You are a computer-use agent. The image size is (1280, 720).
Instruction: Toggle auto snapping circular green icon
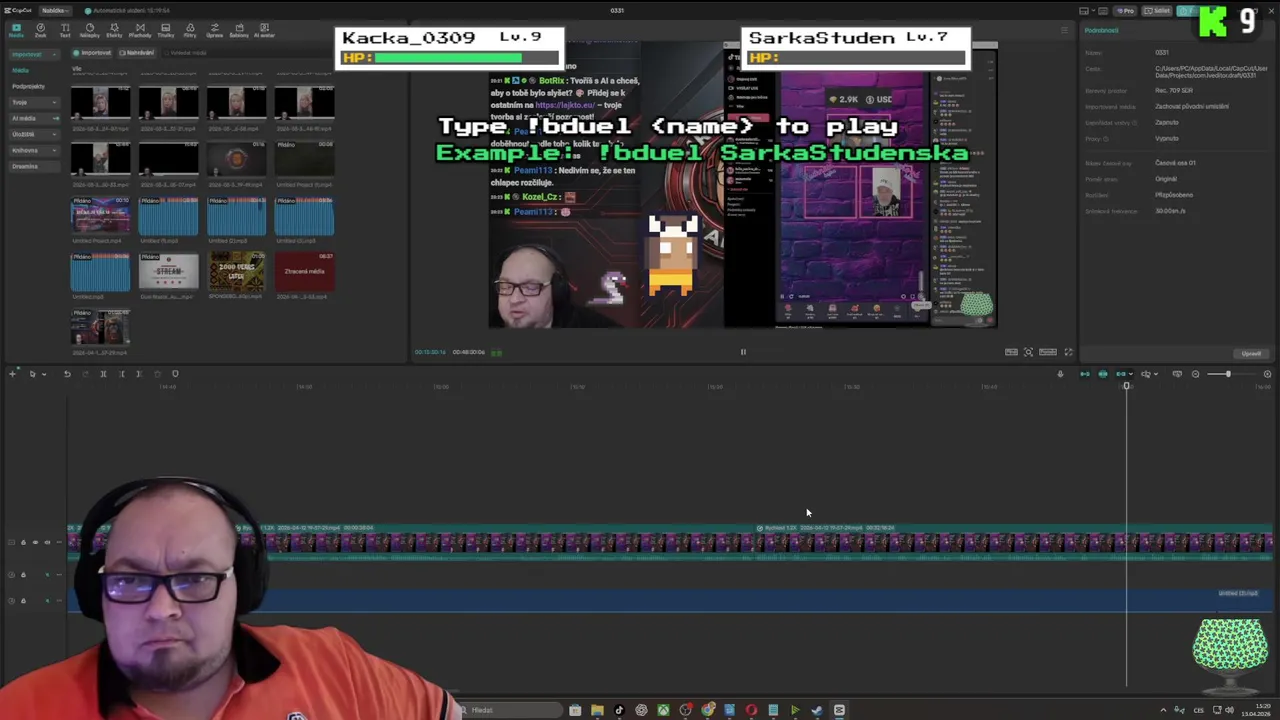(x=1103, y=374)
